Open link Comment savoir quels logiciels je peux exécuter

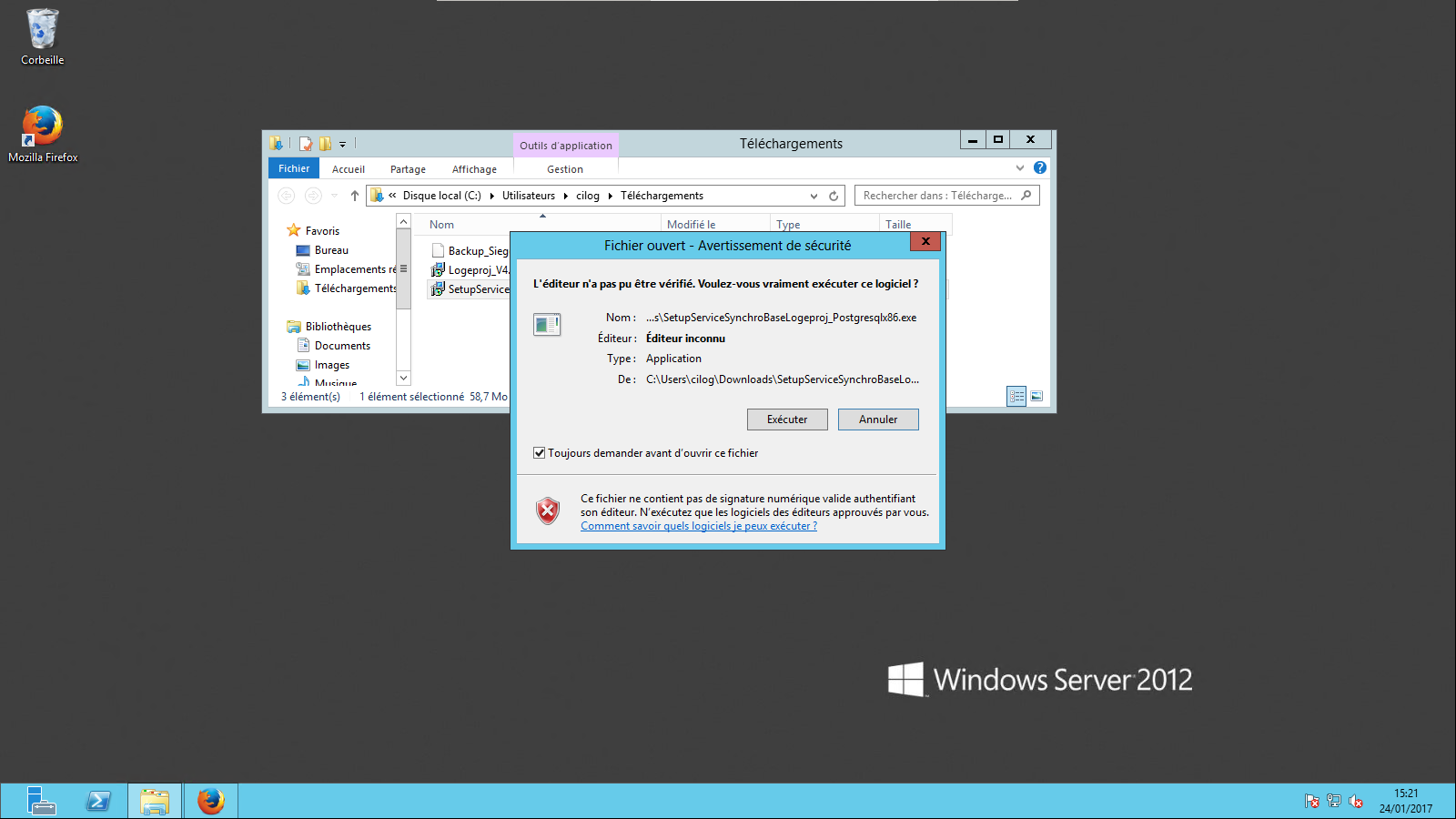coord(699,526)
